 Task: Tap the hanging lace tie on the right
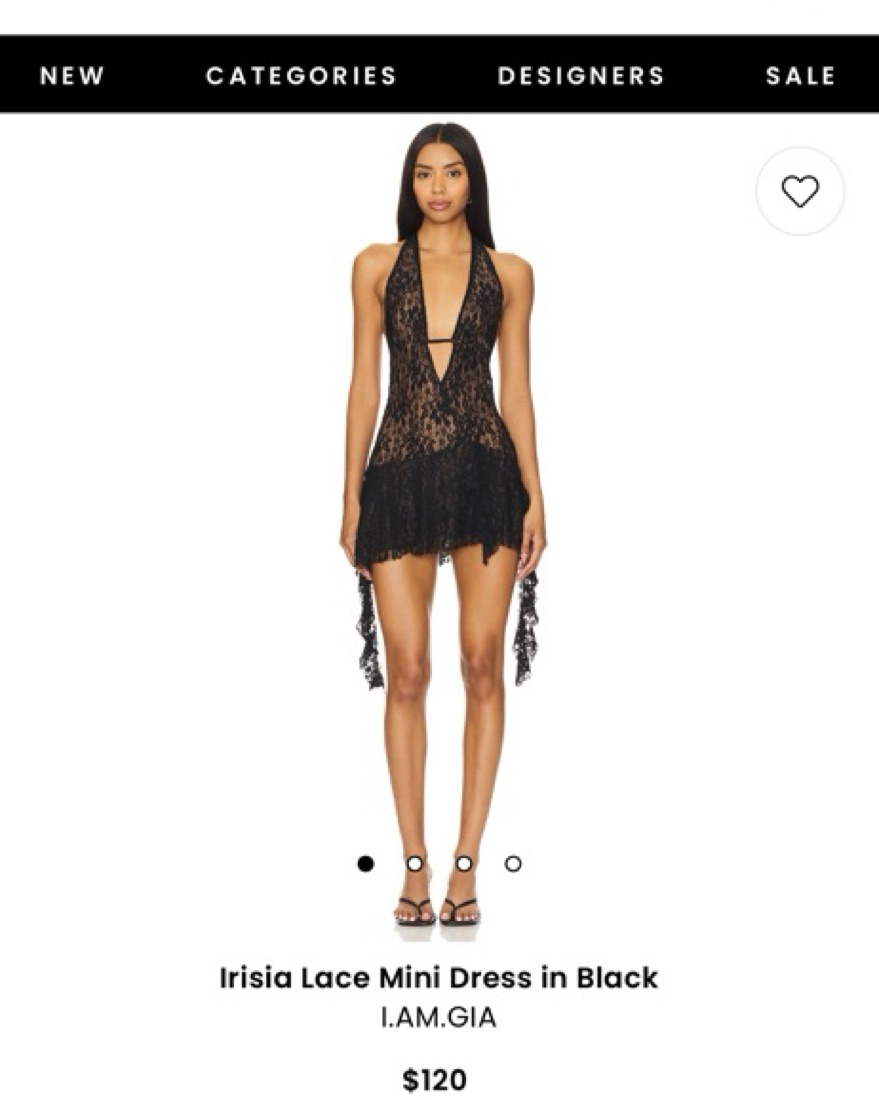[526, 628]
